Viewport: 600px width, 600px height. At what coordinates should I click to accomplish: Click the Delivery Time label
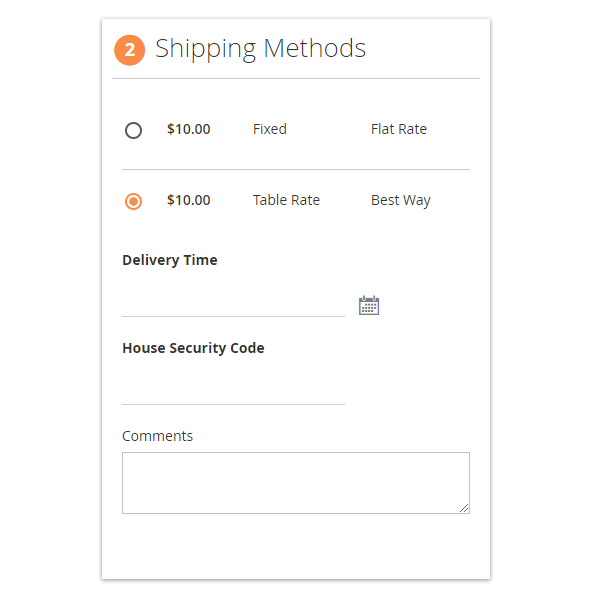click(x=169, y=260)
